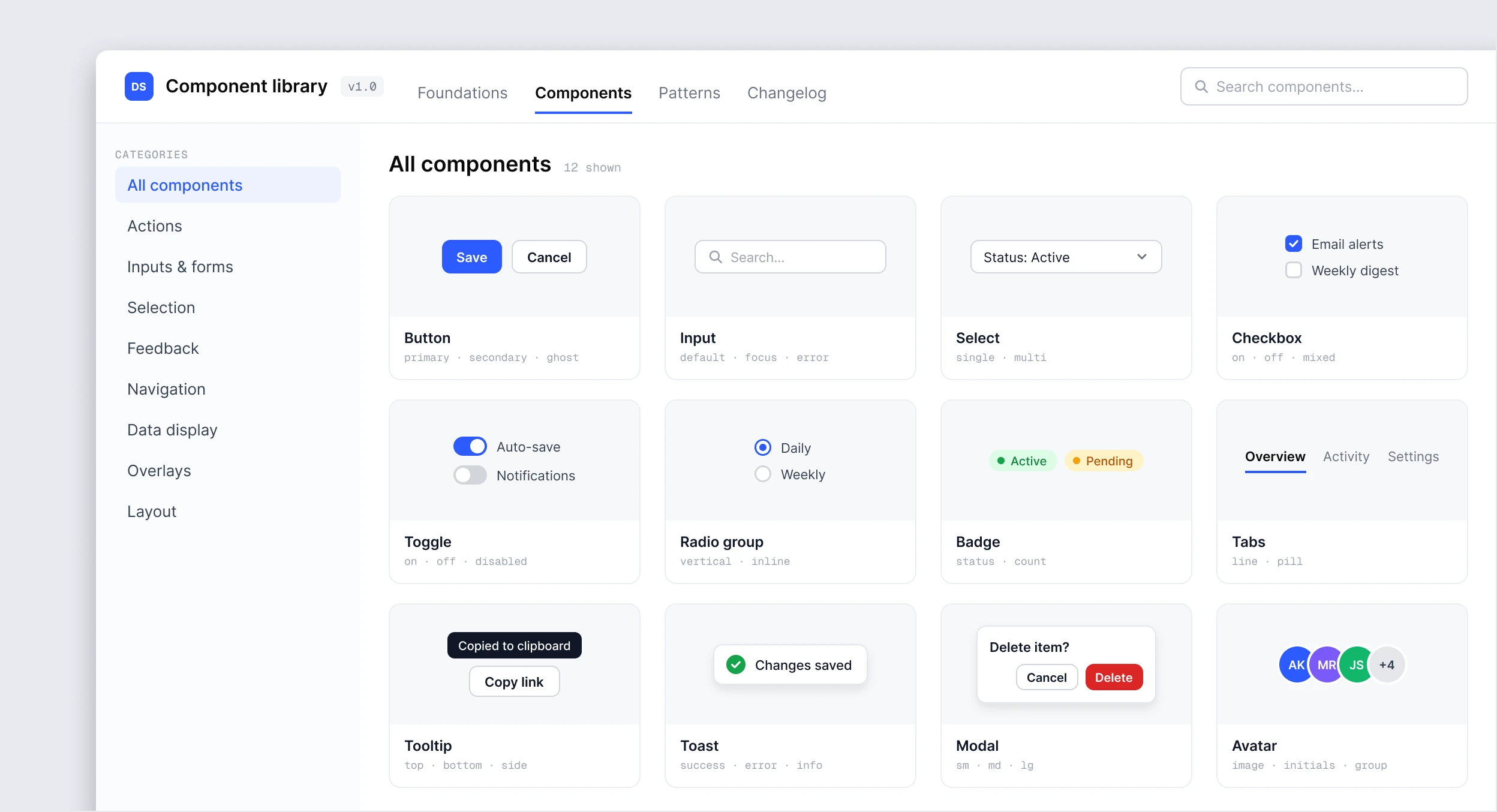Click the v1.0 version badge
1497x812 pixels.
click(x=362, y=86)
